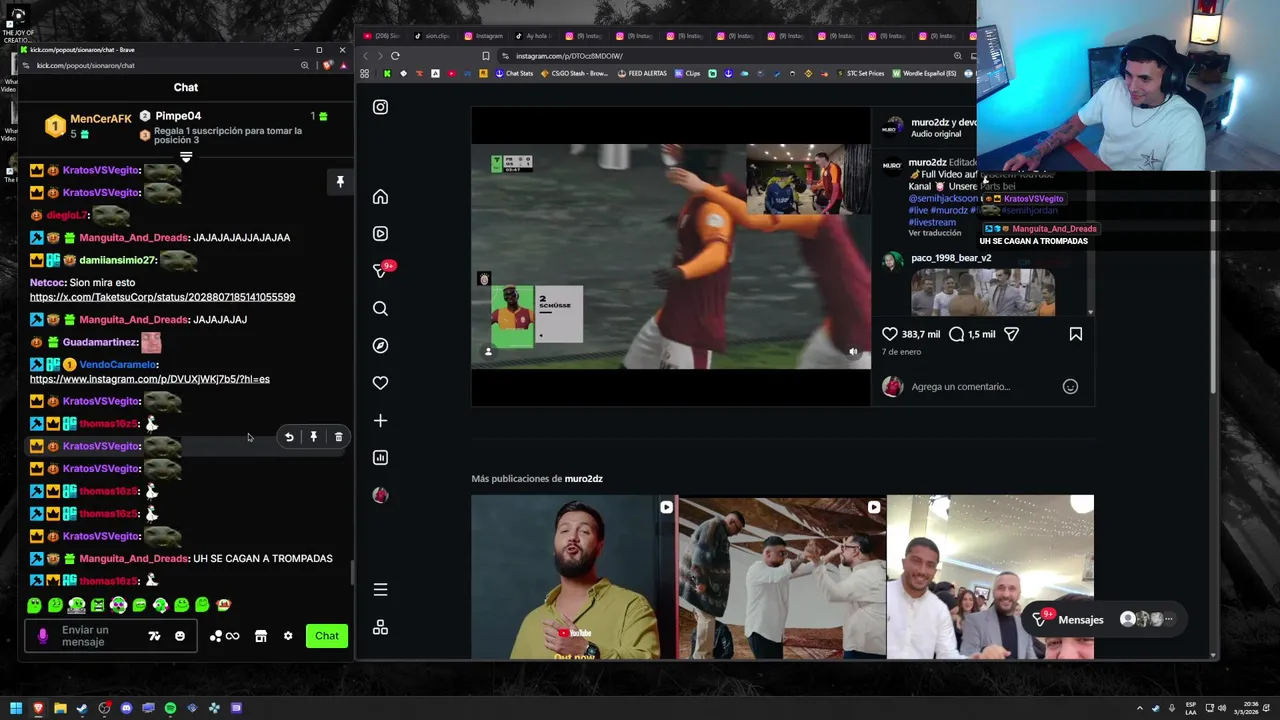Go to Instagram home in sidebar
This screenshot has height=720, width=1280.
pyautogui.click(x=380, y=197)
